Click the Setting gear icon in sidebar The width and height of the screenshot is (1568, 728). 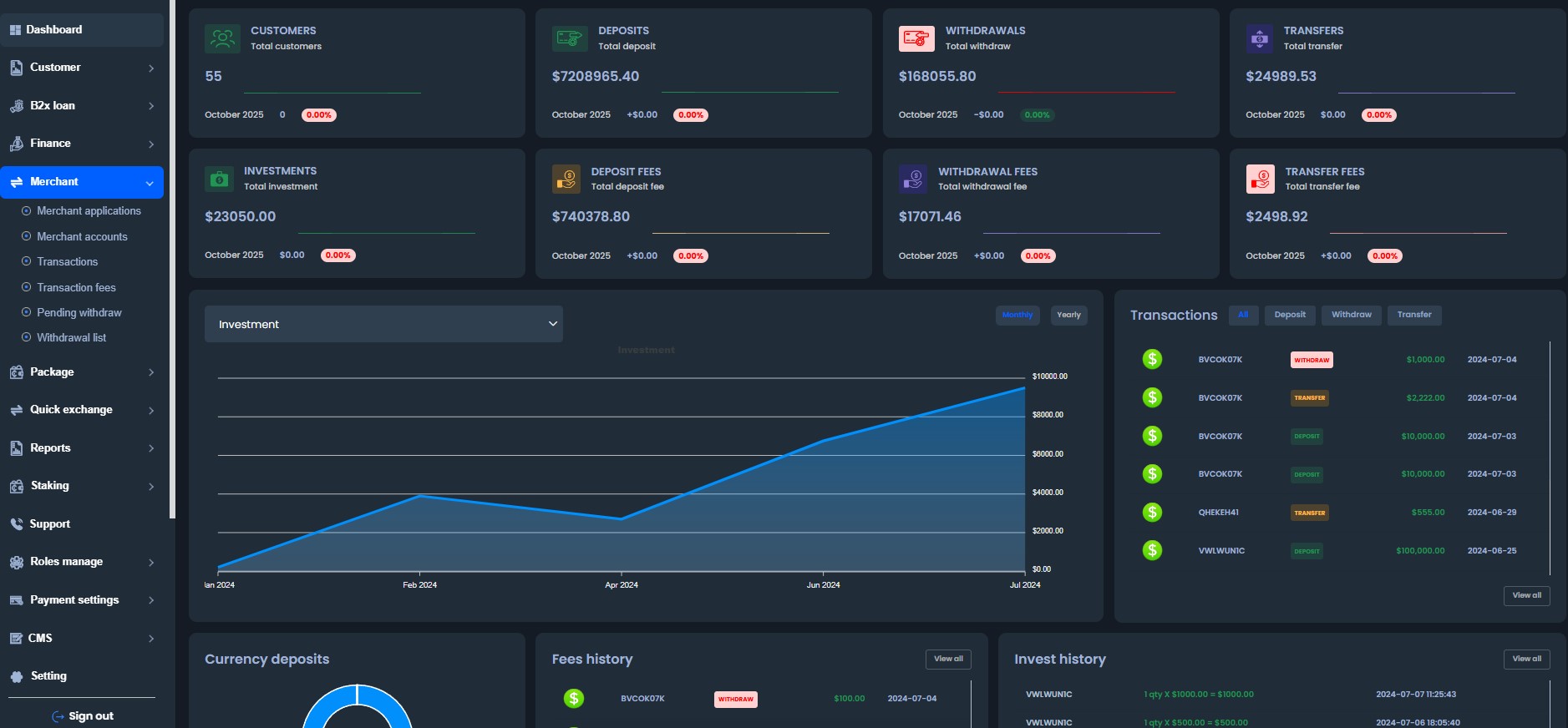[17, 676]
